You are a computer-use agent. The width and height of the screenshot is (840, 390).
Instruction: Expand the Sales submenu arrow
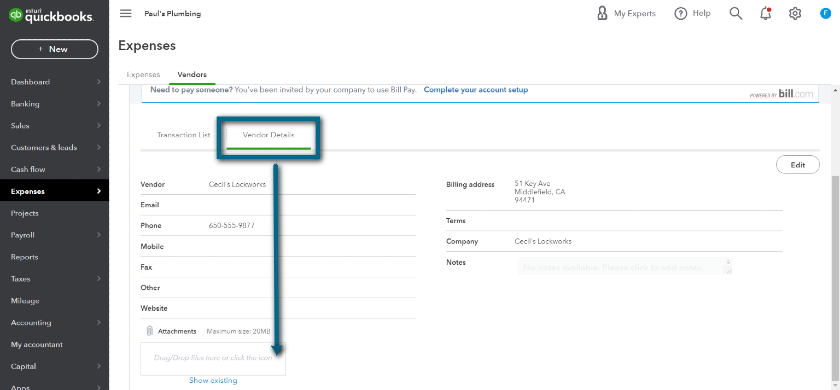tap(99, 126)
